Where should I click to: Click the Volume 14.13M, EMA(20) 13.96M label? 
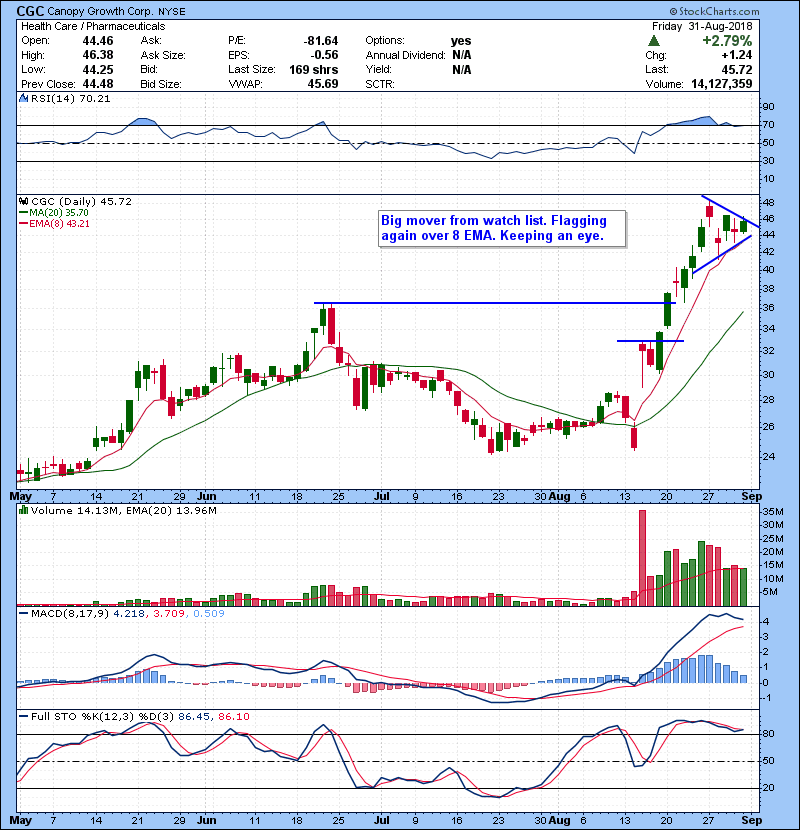pos(124,511)
